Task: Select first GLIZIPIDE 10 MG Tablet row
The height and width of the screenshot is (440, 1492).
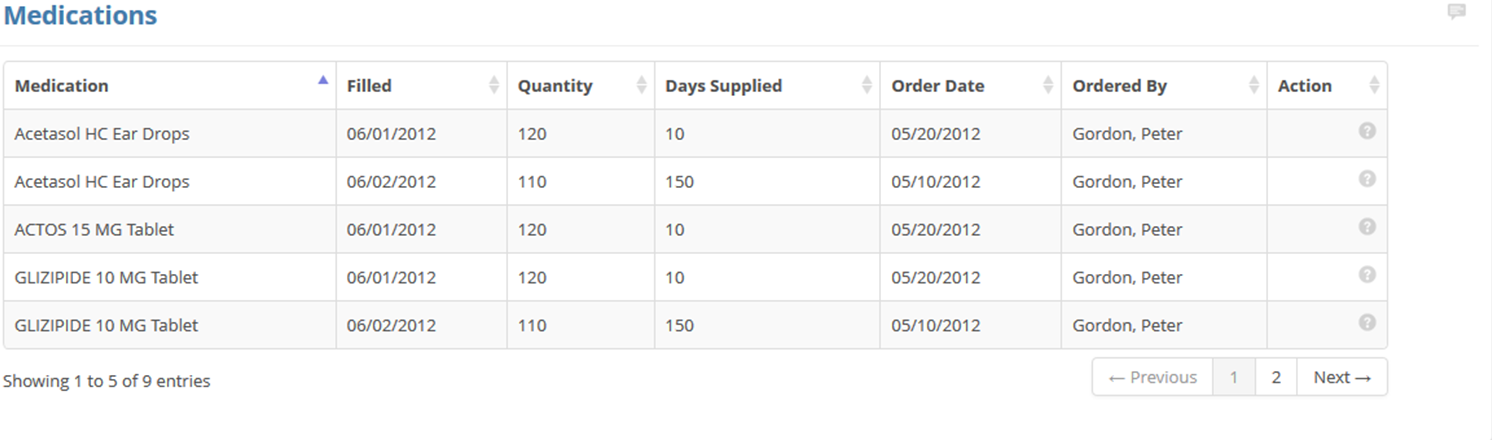Action: (695, 278)
